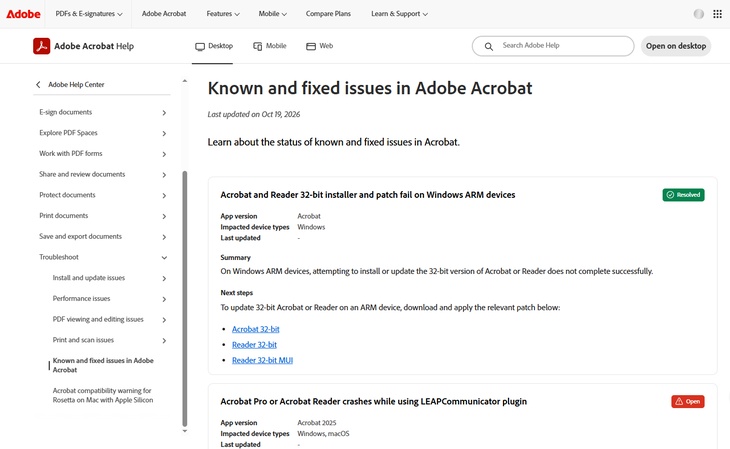Go to Adobe Acrobat in top navigation
This screenshot has width=730, height=449.
point(164,14)
